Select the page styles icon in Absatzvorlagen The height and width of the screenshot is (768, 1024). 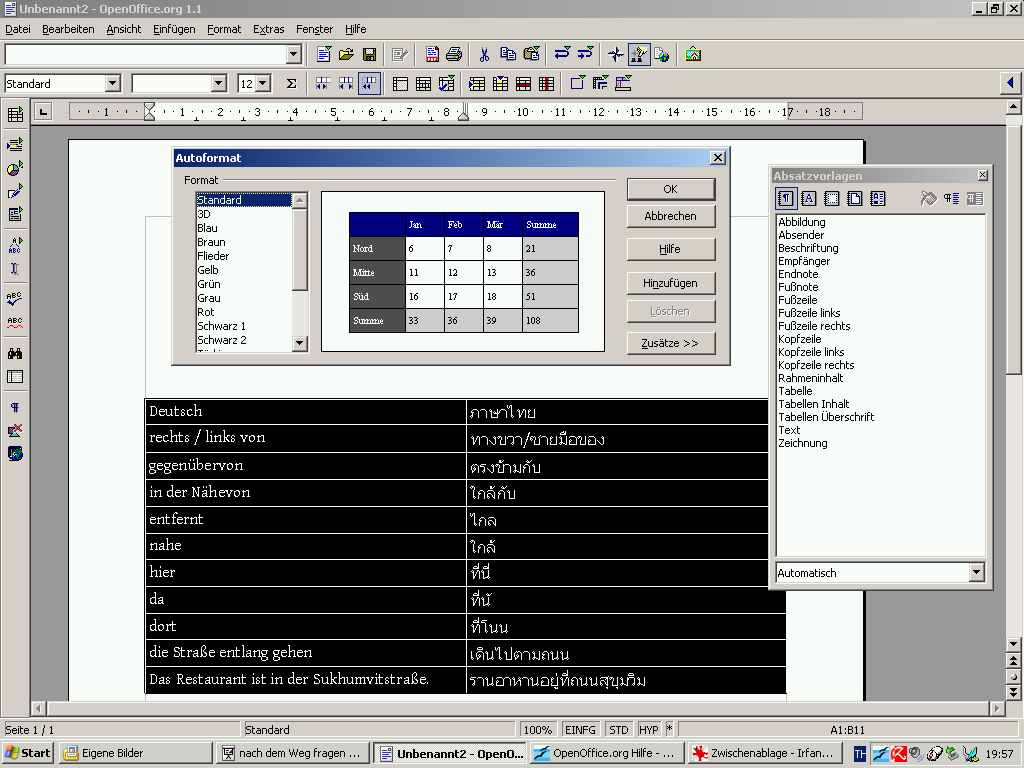[x=854, y=199]
